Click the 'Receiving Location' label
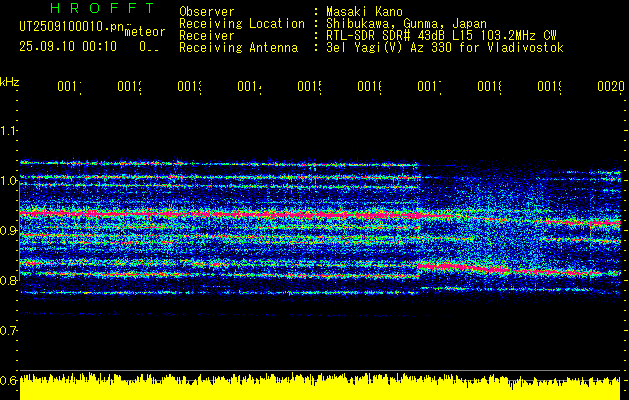 pos(242,23)
